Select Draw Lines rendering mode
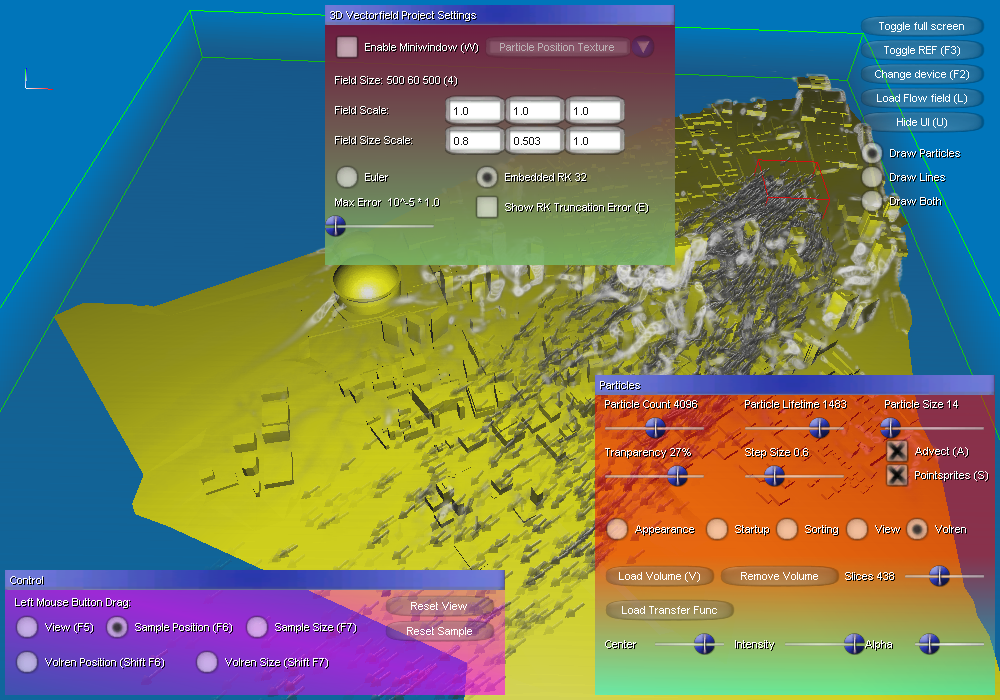The image size is (1000, 700). [873, 177]
